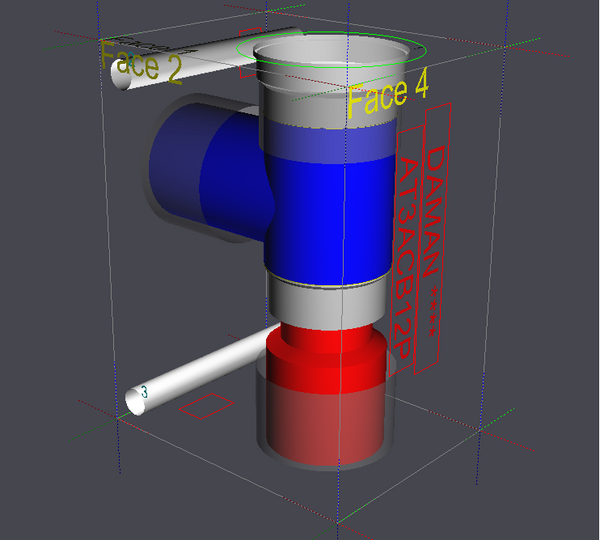This screenshot has height=540, width=600.
Task: Select the blue side port cylinder
Action: click(209, 168)
